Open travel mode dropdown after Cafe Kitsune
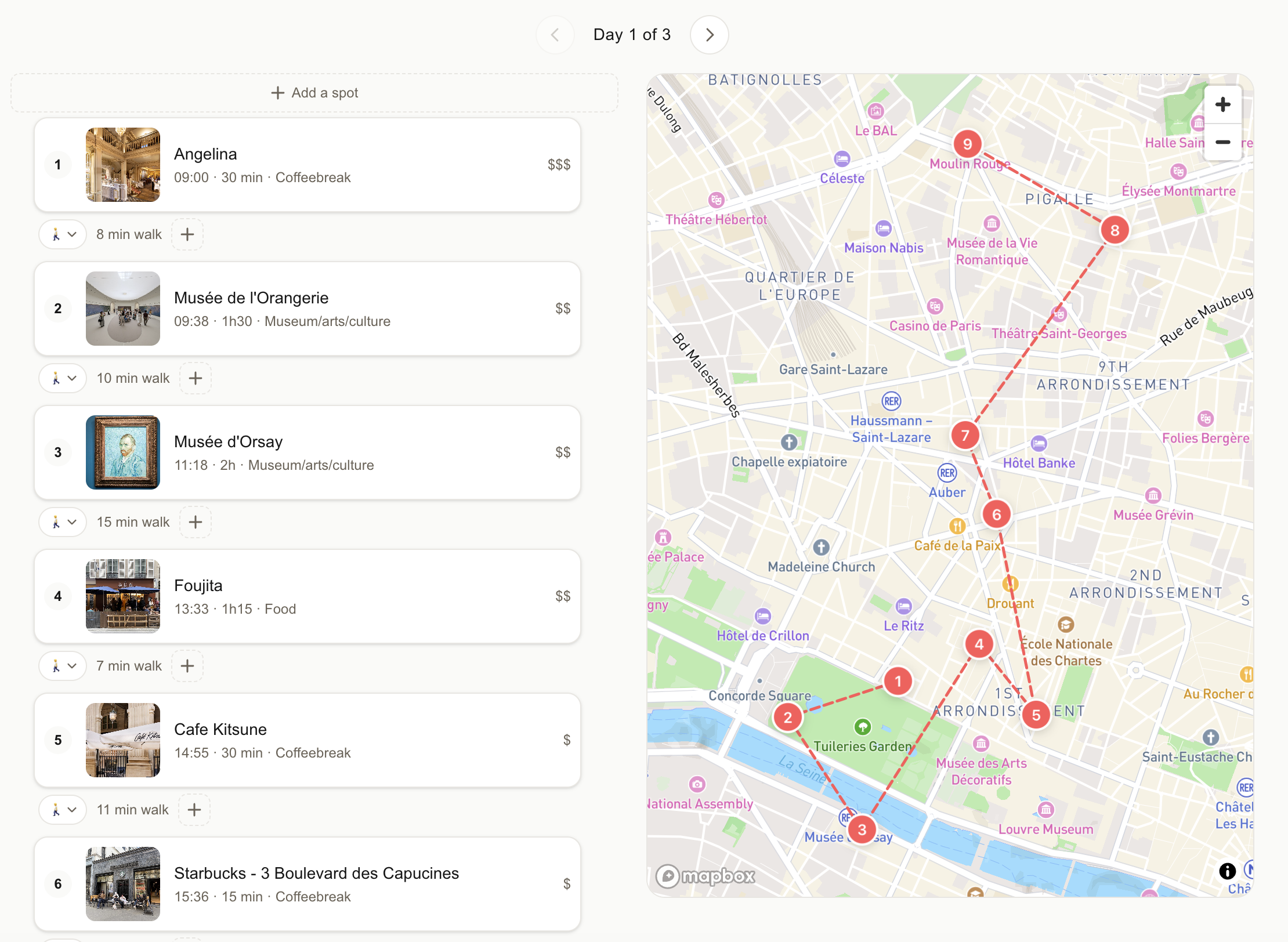The image size is (1288, 942). click(x=63, y=810)
